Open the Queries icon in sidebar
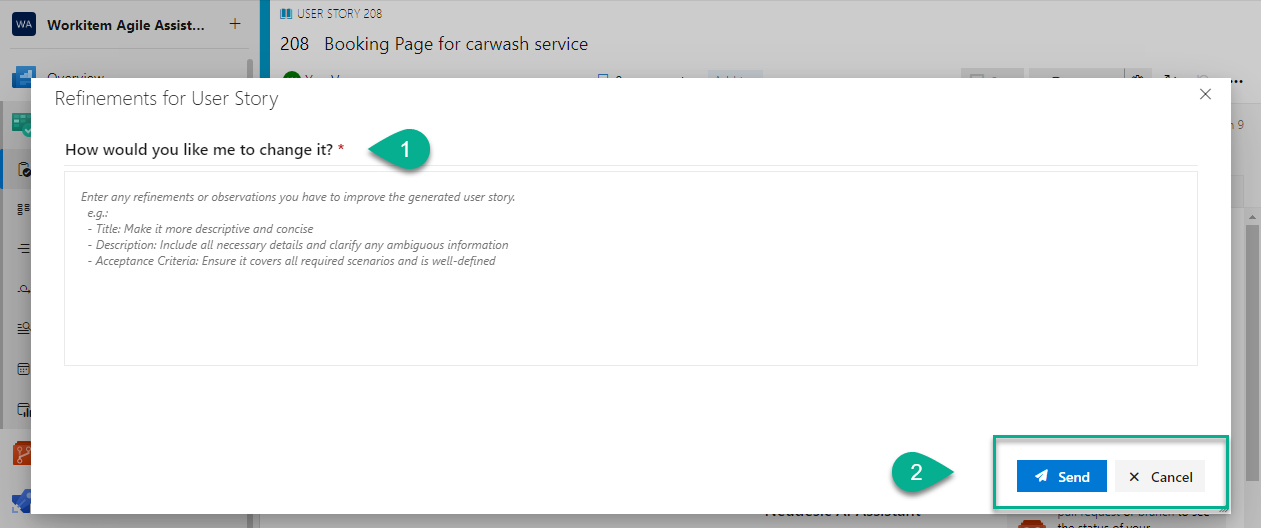 22,328
